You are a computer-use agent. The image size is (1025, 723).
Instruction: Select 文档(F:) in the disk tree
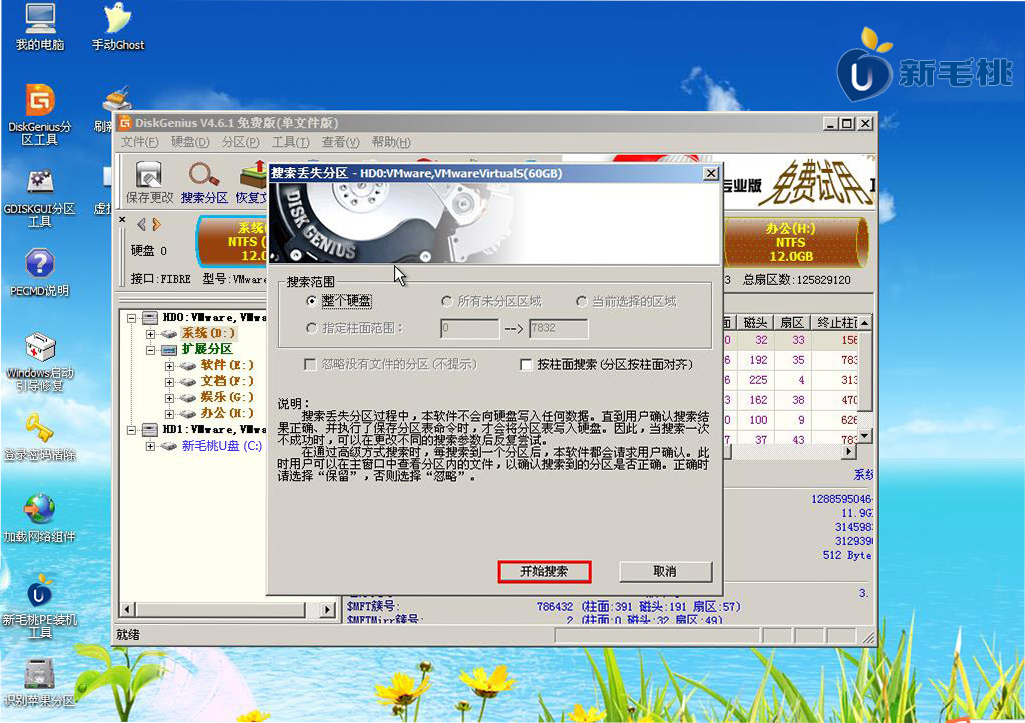point(226,381)
